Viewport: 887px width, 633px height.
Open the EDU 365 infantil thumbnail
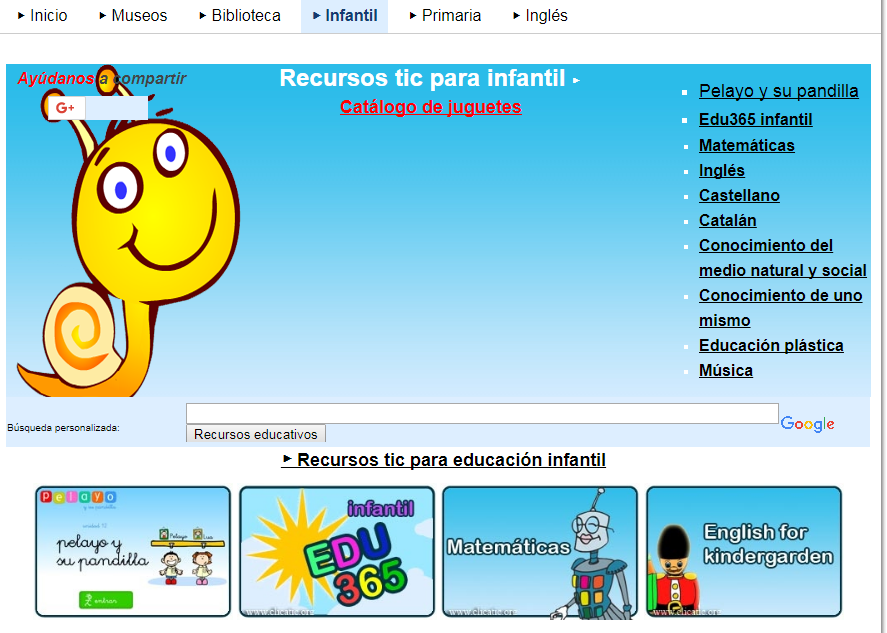tap(337, 551)
